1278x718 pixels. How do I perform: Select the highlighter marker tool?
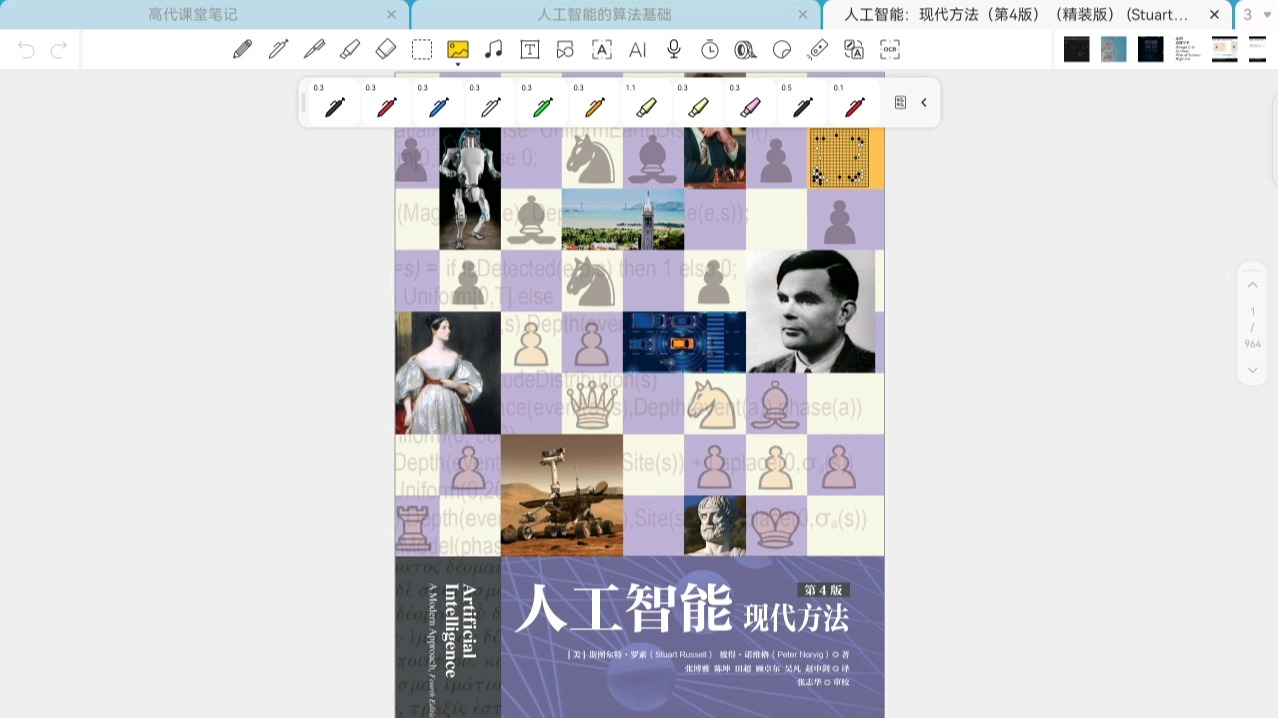pyautogui.click(x=350, y=49)
